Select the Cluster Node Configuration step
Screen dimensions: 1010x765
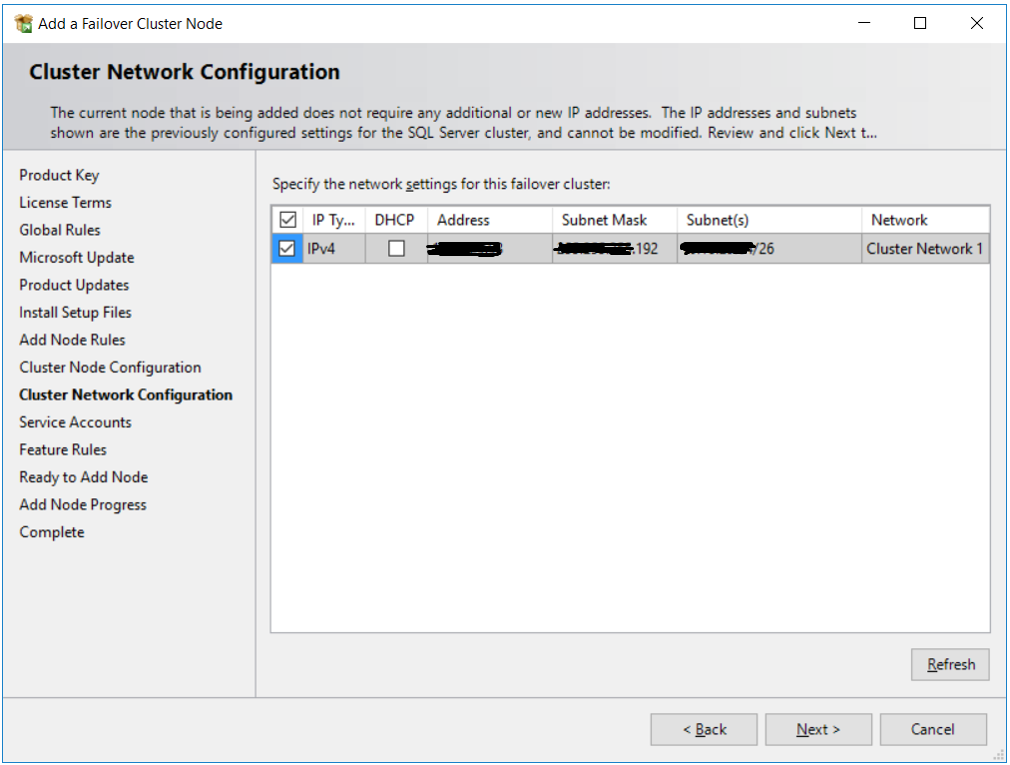coord(110,367)
